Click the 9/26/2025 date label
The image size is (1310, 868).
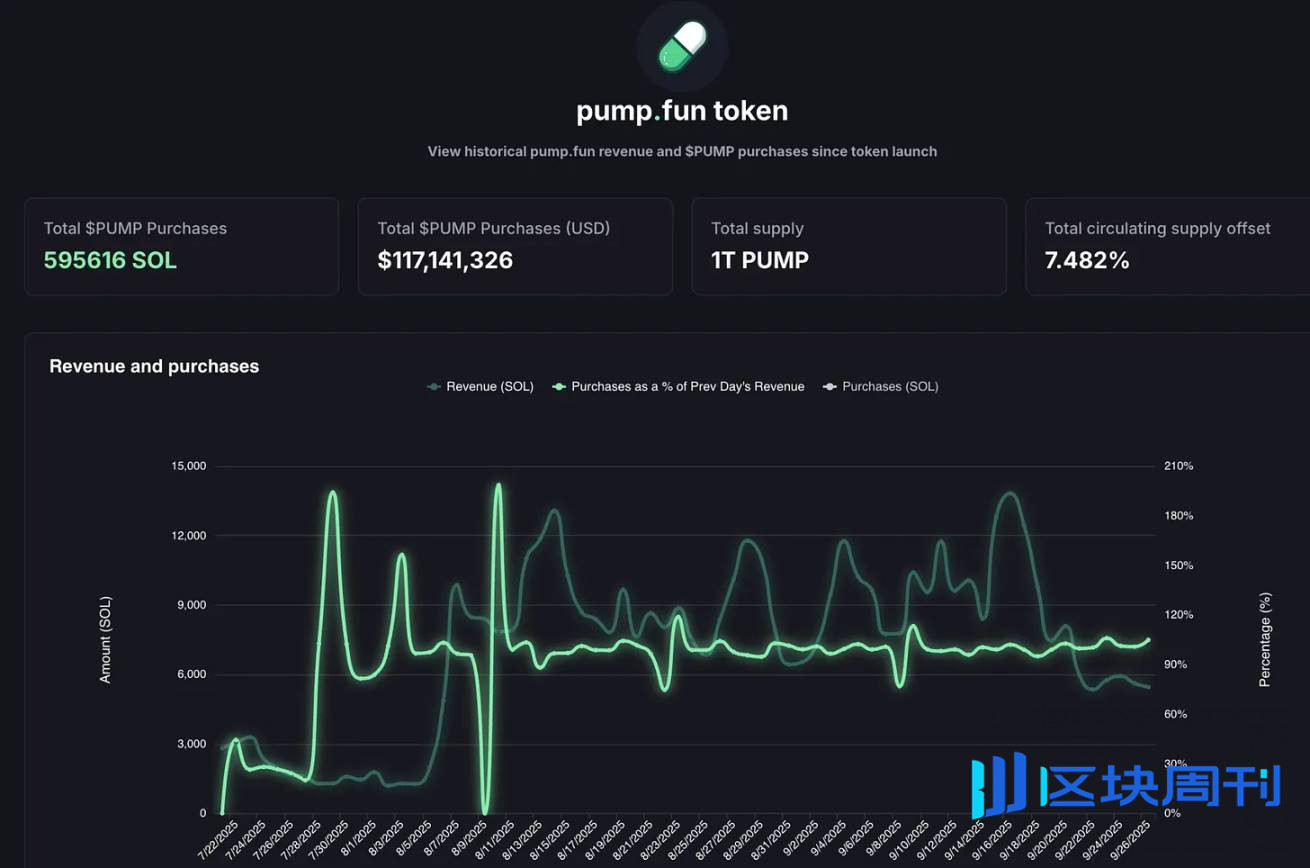click(1131, 843)
